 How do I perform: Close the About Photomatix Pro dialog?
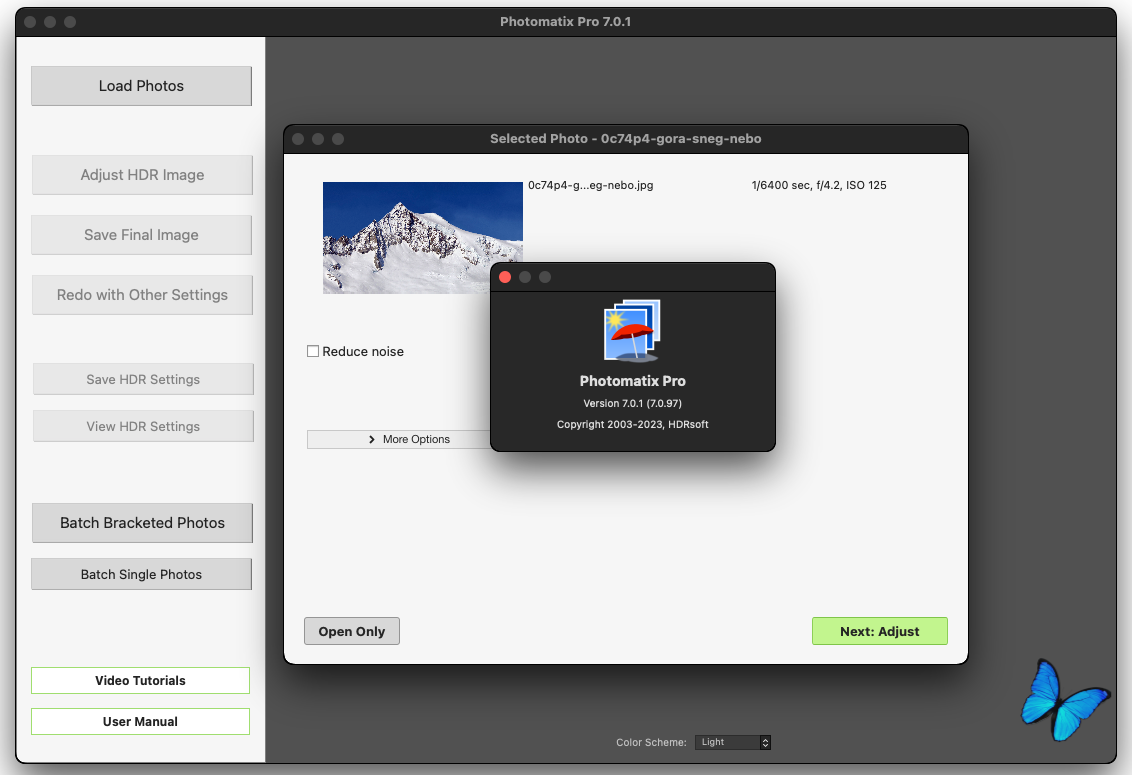pyautogui.click(x=505, y=277)
